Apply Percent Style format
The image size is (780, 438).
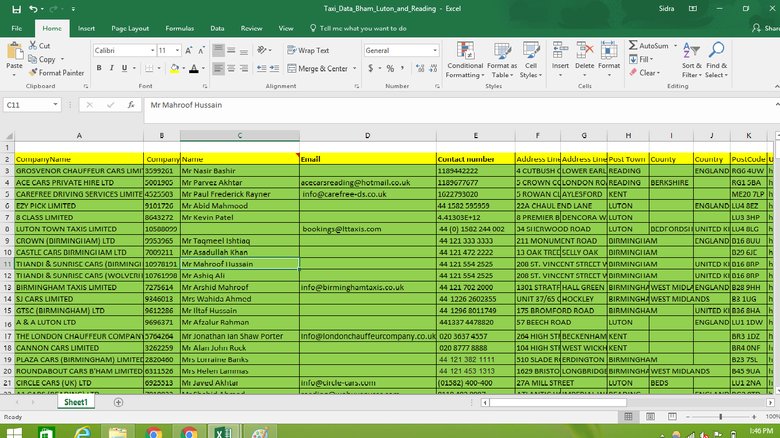390,68
